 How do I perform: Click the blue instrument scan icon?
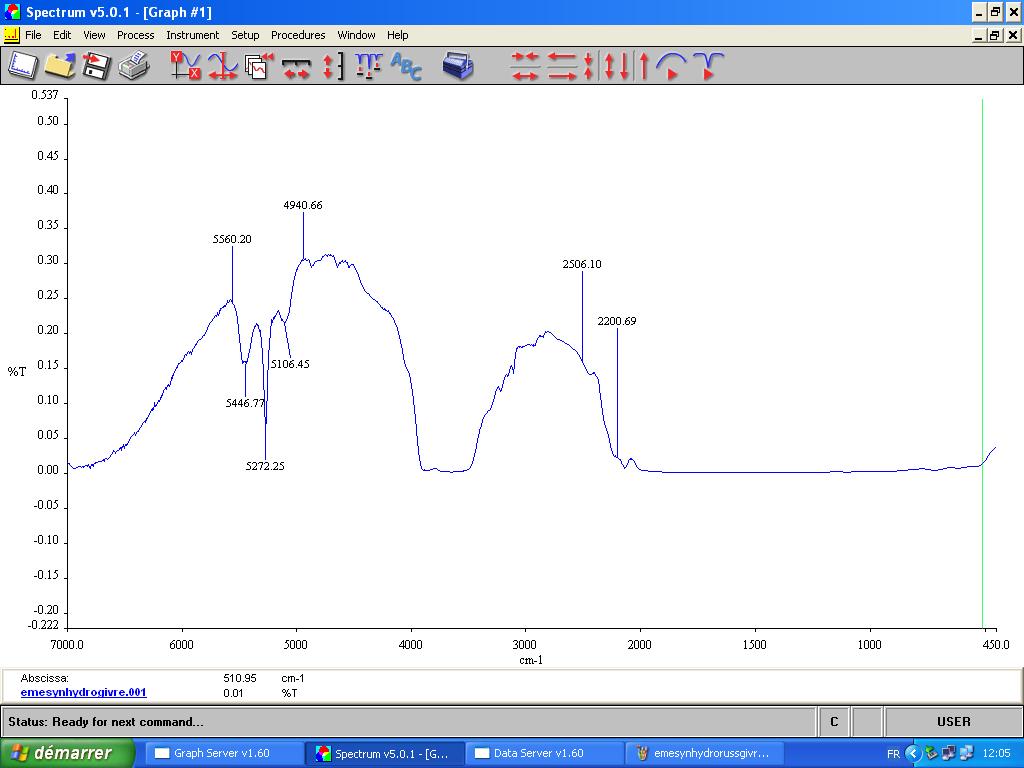click(x=458, y=66)
